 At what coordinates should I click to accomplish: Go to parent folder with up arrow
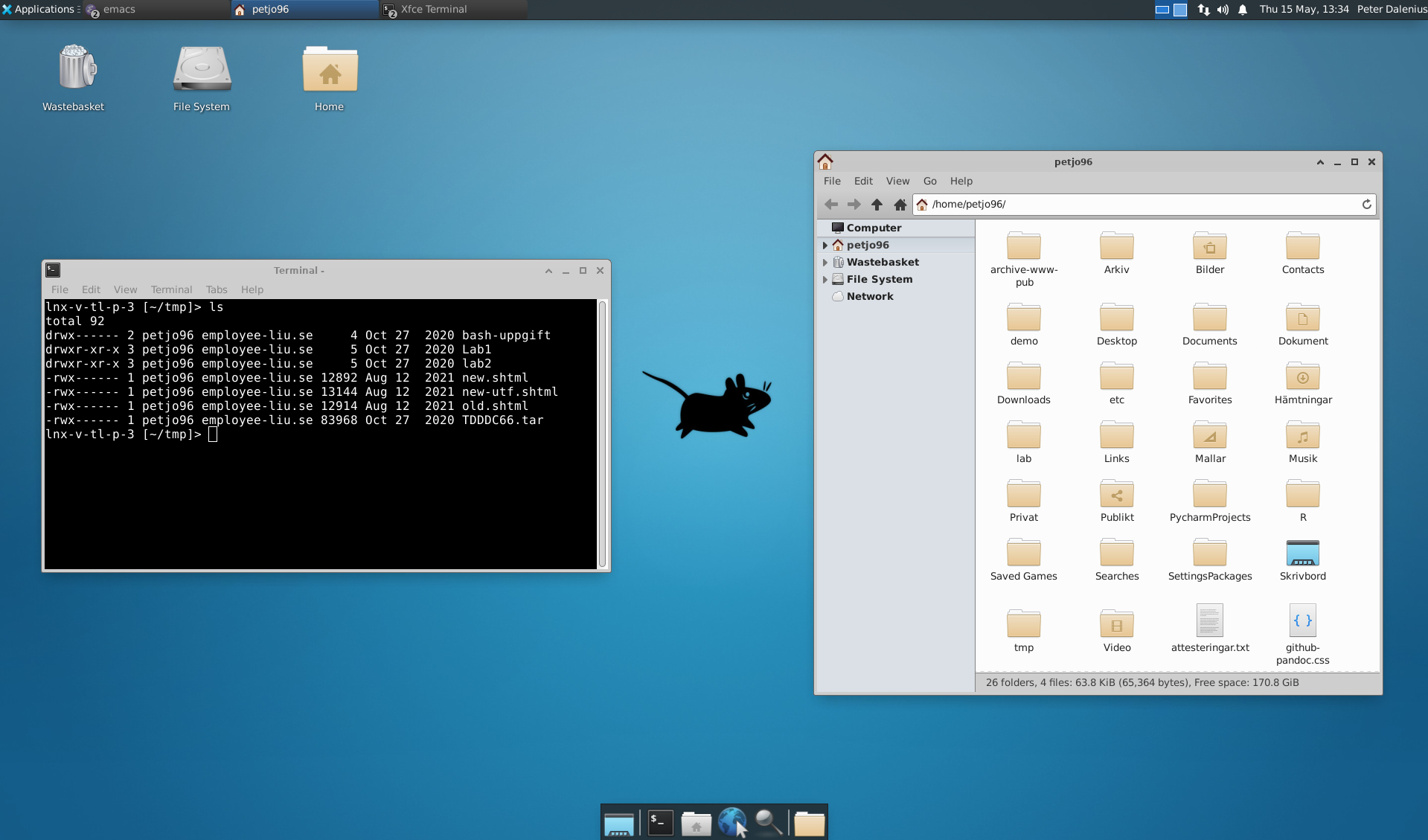point(877,205)
